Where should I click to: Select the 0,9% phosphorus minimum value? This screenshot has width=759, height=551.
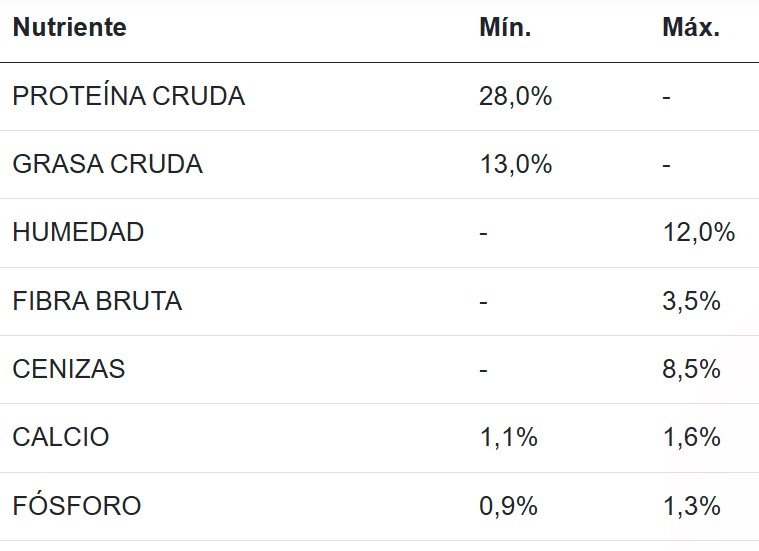[508, 506]
